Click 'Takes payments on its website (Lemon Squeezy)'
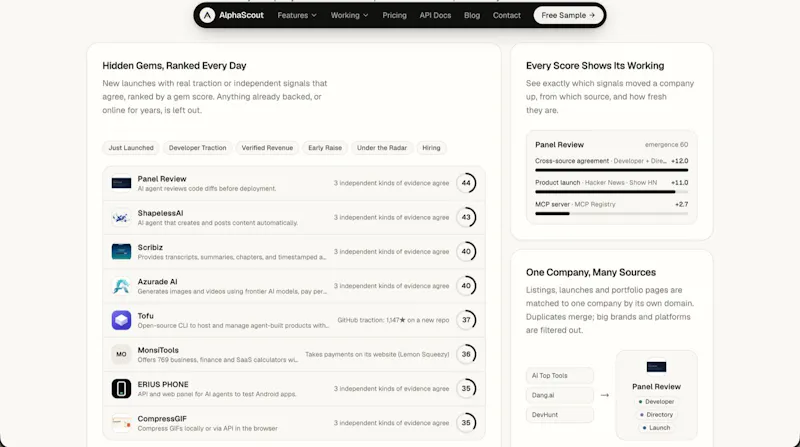The width and height of the screenshot is (800, 447). tap(377, 354)
